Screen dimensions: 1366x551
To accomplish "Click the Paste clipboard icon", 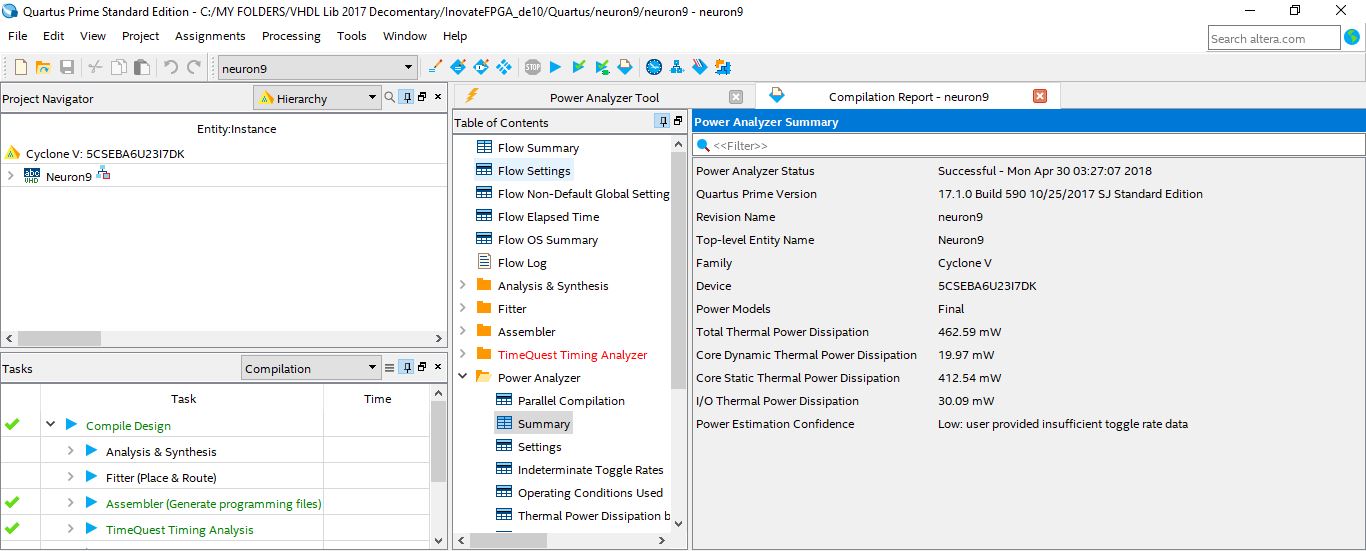I will click(142, 67).
